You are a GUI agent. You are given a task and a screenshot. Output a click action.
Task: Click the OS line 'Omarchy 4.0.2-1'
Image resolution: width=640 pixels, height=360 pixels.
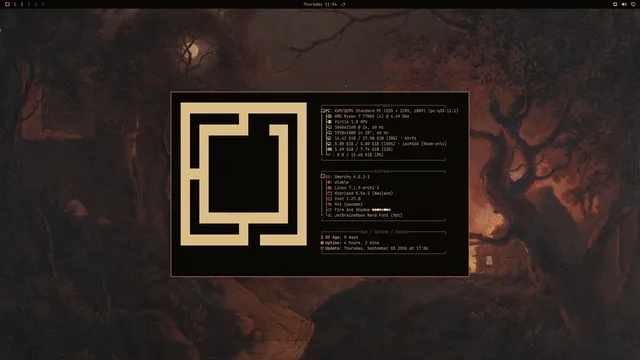(x=352, y=177)
